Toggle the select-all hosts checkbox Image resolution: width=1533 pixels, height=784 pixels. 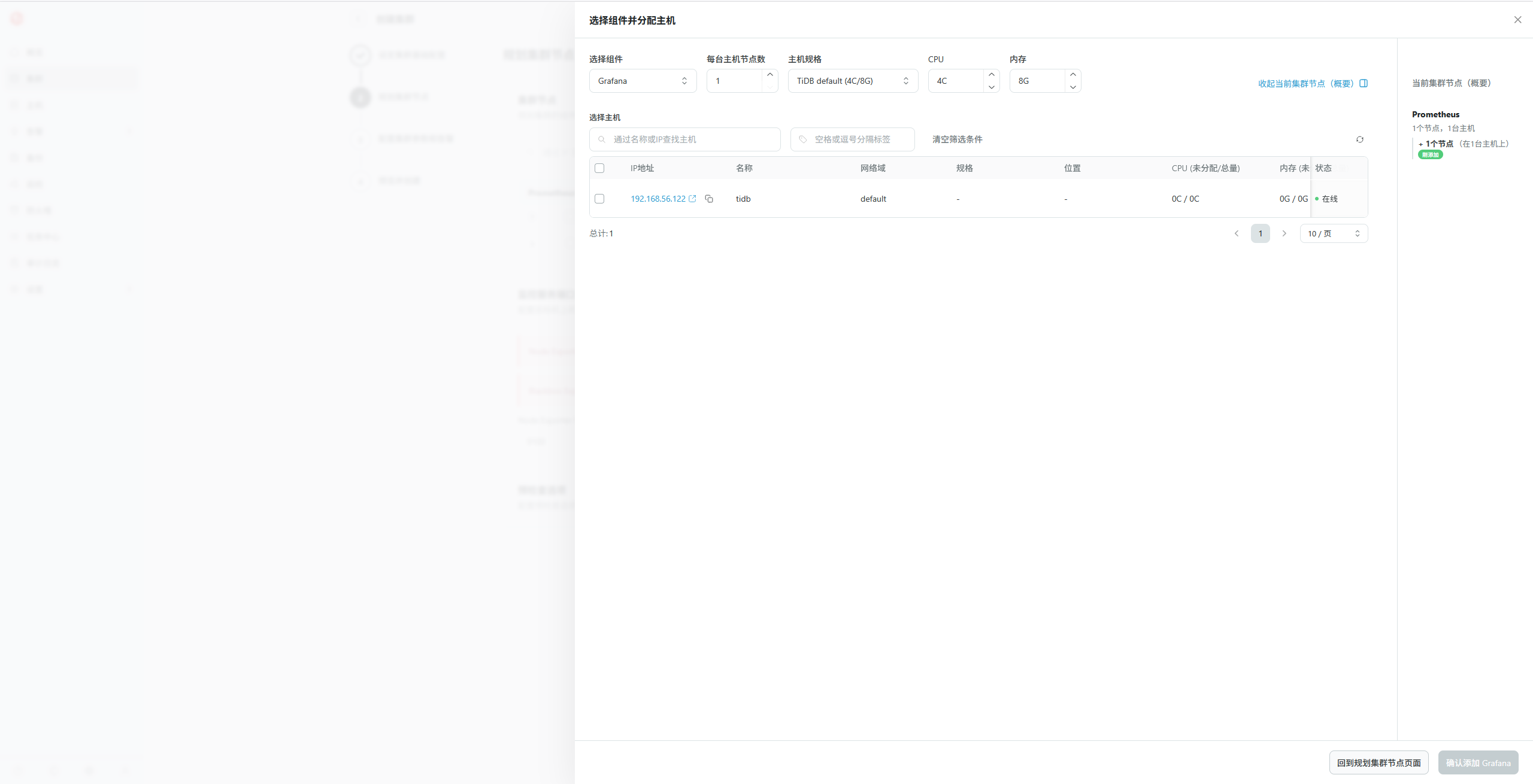[599, 168]
